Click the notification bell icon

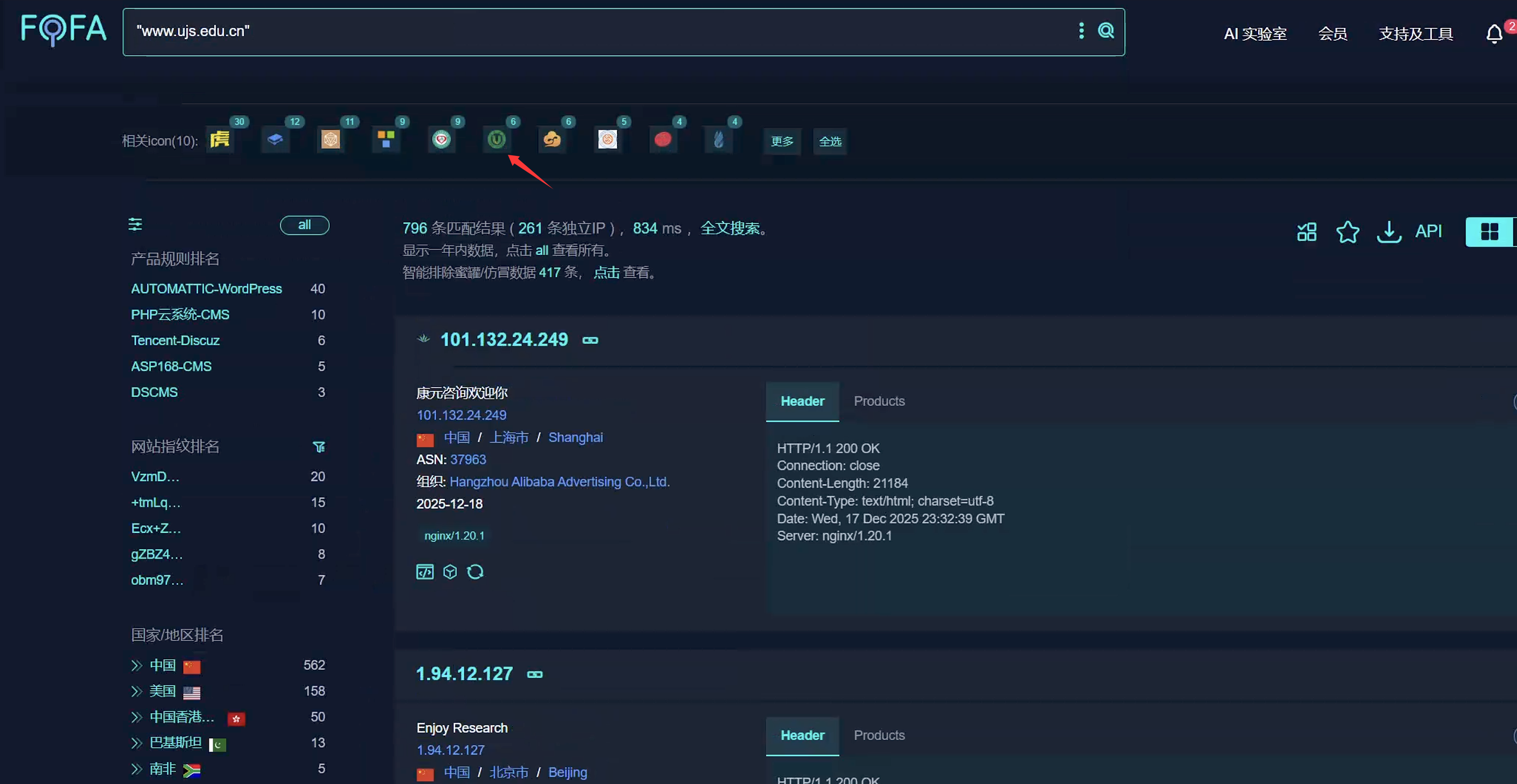[x=1494, y=34]
